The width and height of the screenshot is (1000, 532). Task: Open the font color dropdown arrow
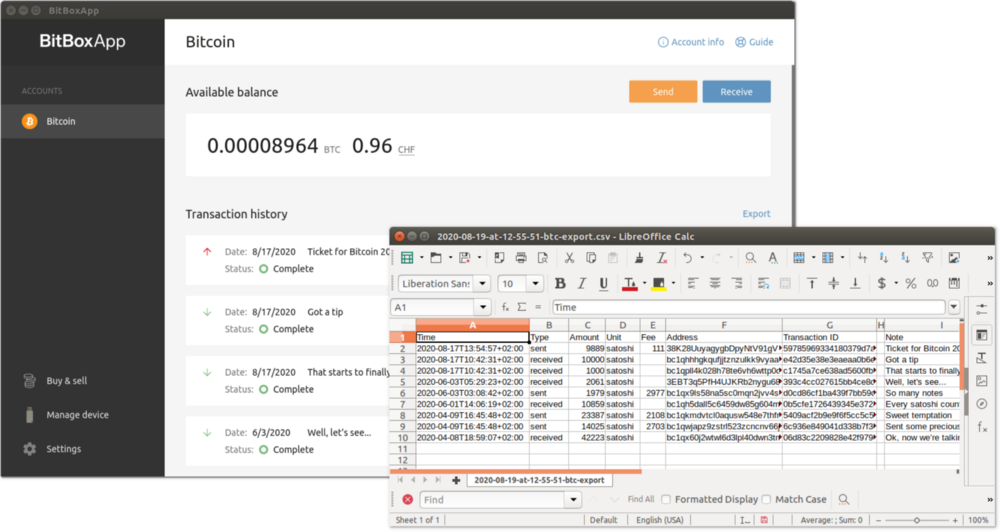tap(644, 283)
